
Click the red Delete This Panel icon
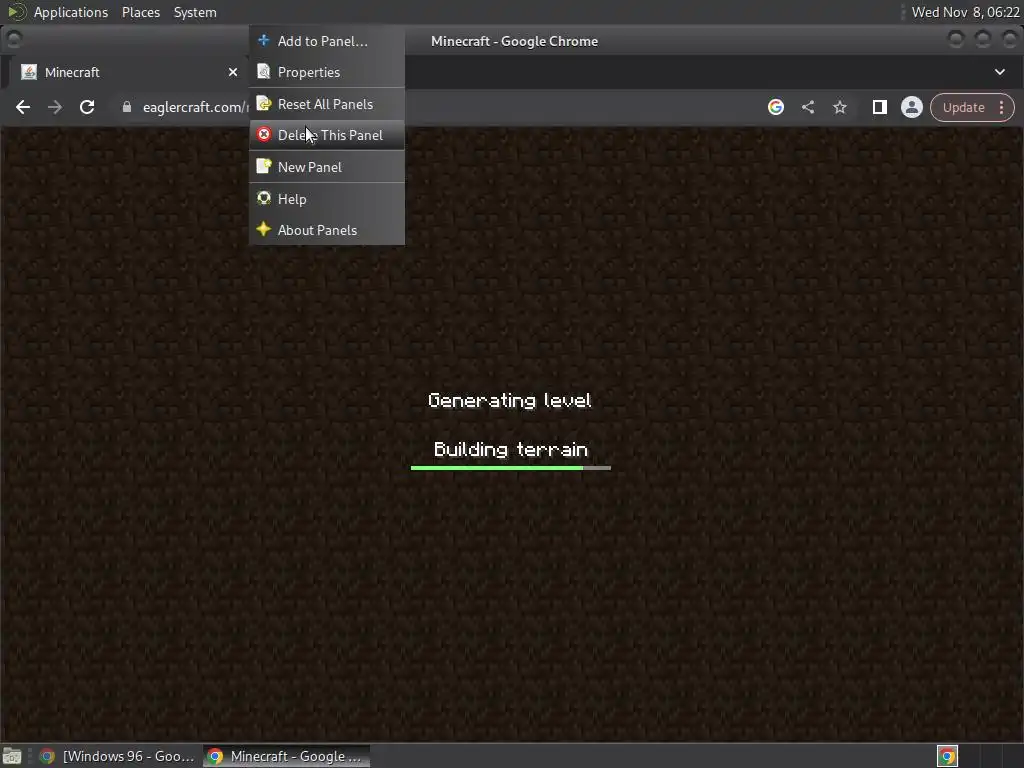point(264,135)
